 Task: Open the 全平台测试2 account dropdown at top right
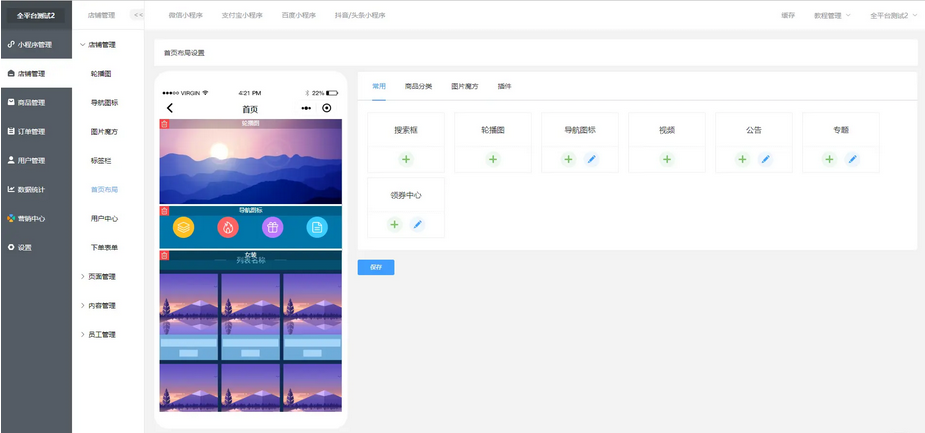click(x=894, y=16)
